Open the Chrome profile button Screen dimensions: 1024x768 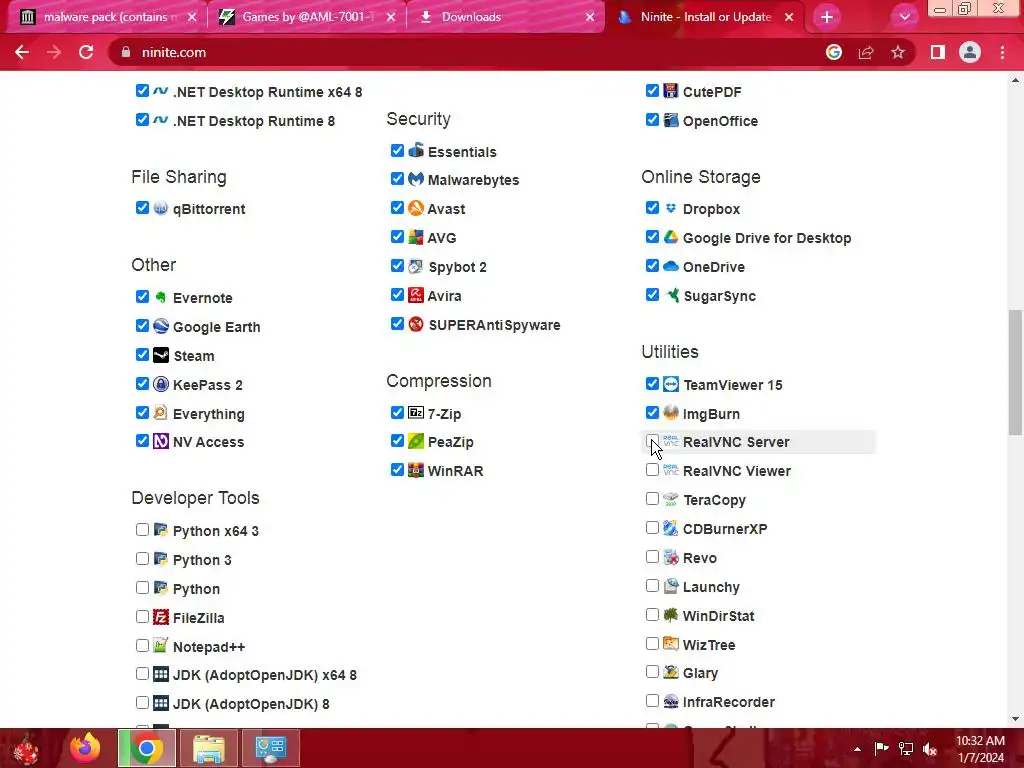pos(970,52)
